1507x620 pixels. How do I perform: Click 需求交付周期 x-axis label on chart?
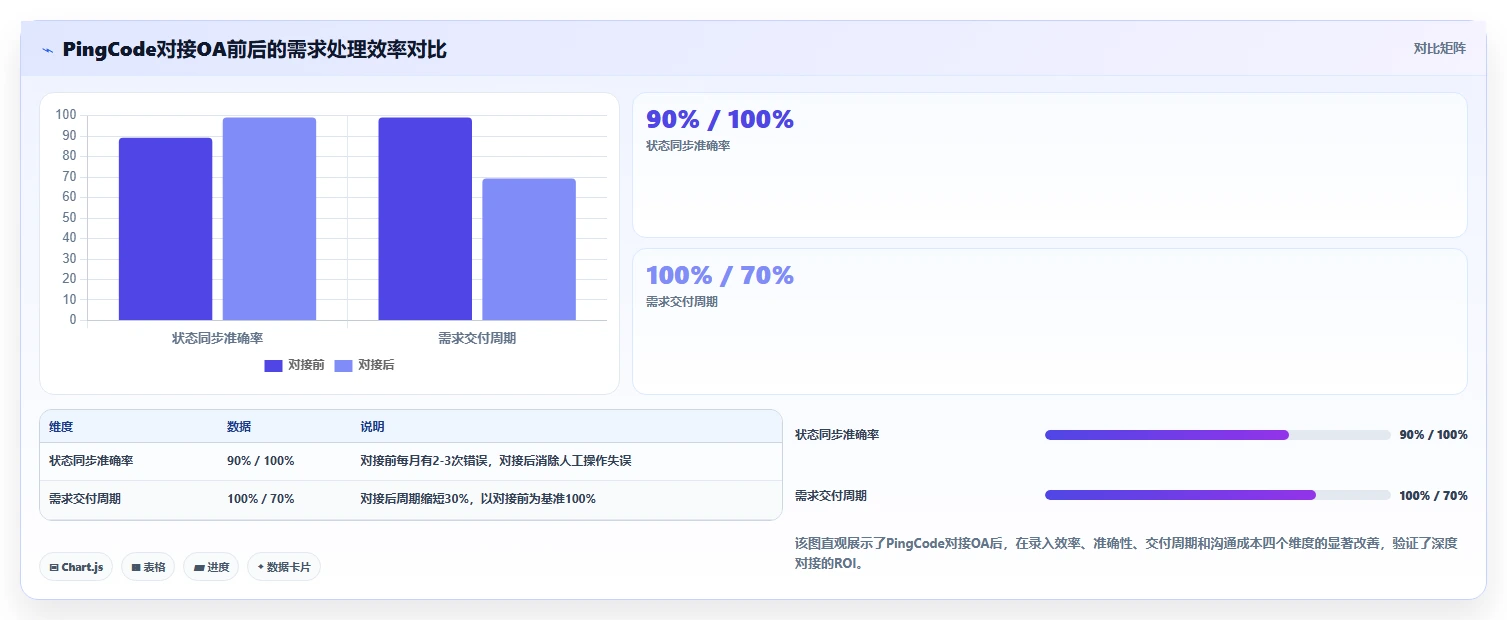[x=477, y=338]
